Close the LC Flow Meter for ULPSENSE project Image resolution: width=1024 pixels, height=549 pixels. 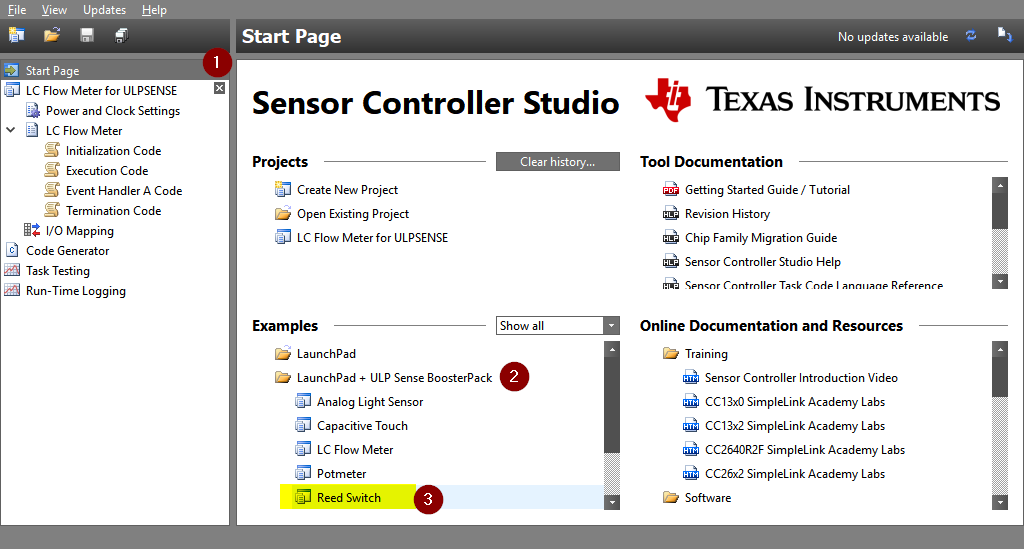coord(220,90)
